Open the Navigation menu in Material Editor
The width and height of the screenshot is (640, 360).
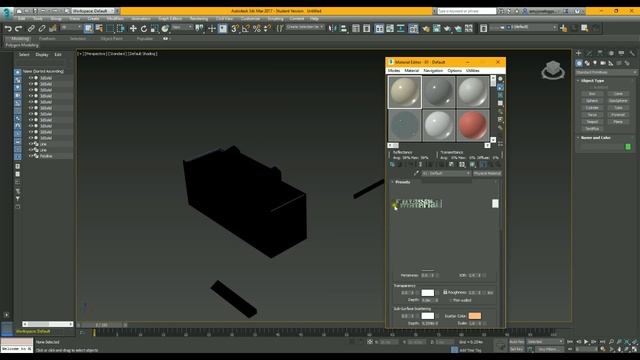click(433, 71)
